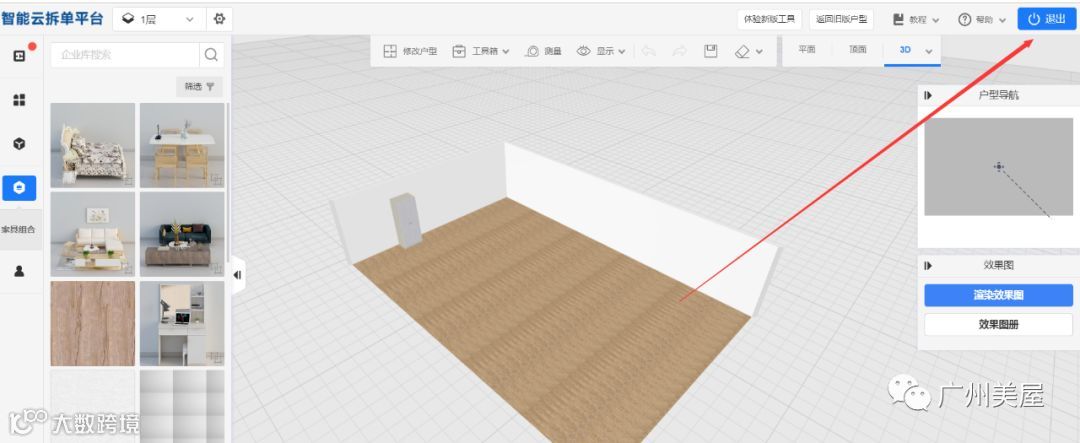Open the 帮助 help menu
This screenshot has width=1080, height=443.
tap(982, 20)
